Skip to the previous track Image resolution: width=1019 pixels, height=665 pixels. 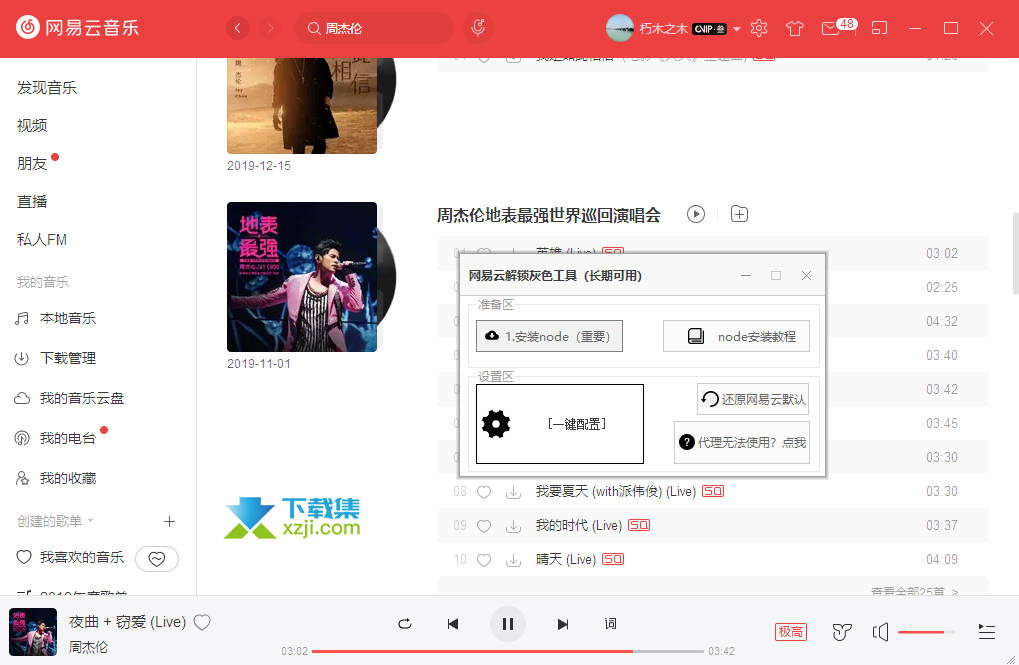(453, 624)
